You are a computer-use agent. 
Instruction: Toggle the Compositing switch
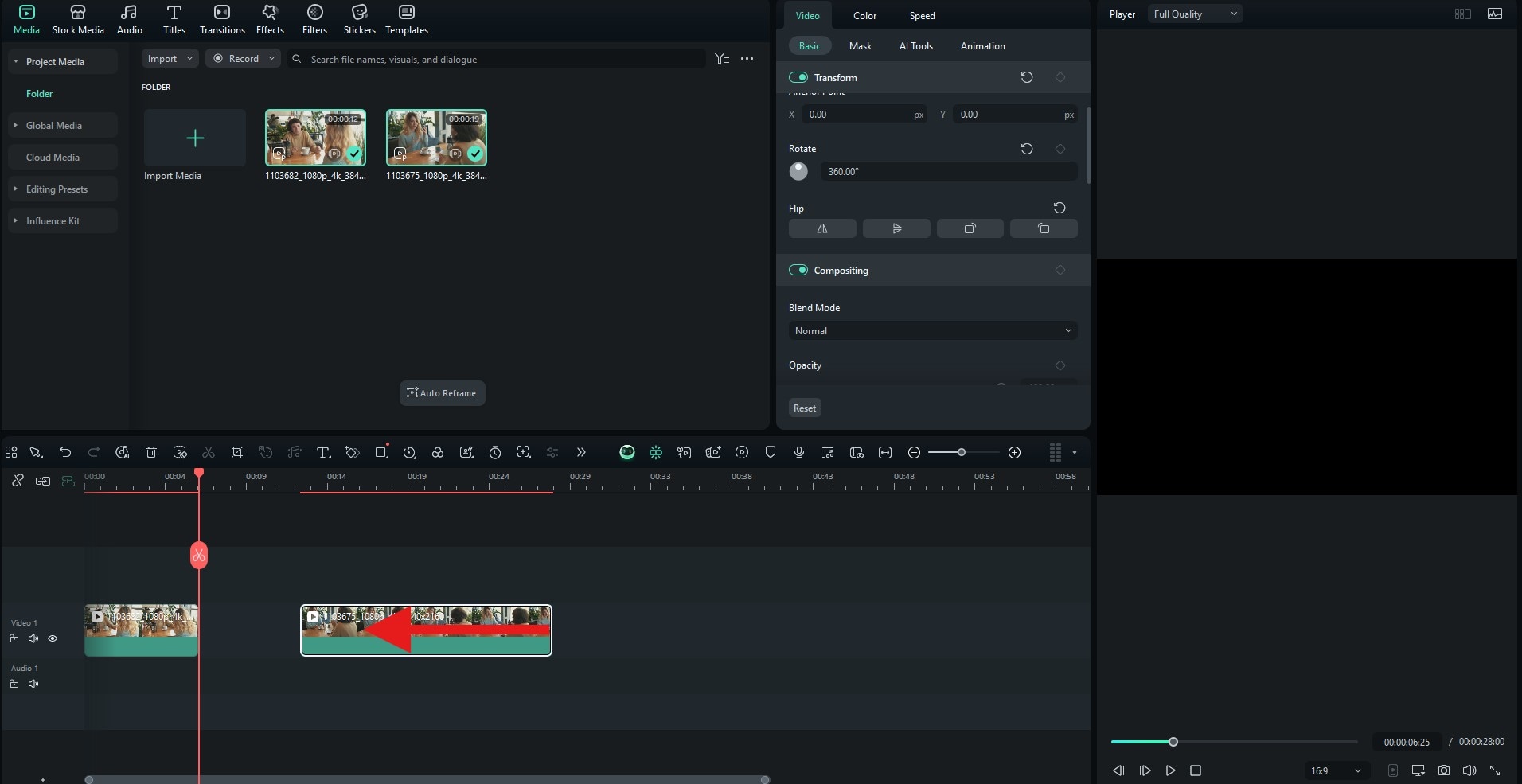tap(798, 270)
